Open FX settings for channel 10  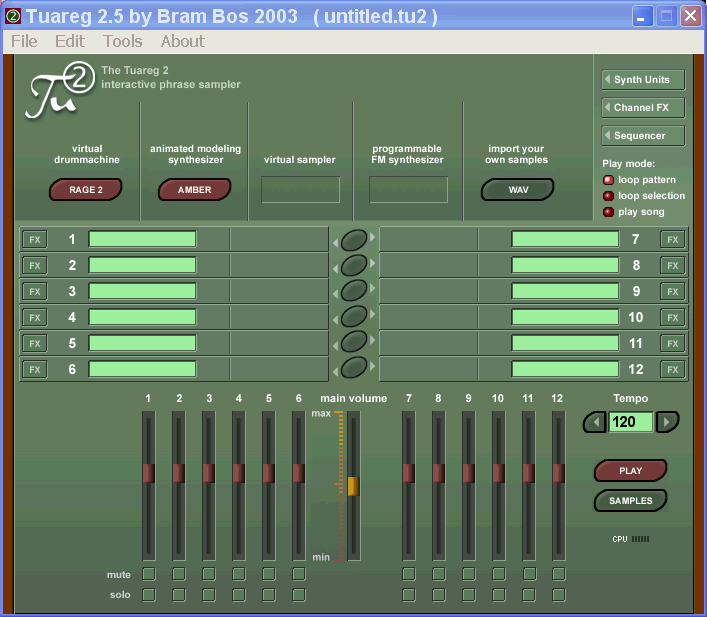pyautogui.click(x=672, y=318)
